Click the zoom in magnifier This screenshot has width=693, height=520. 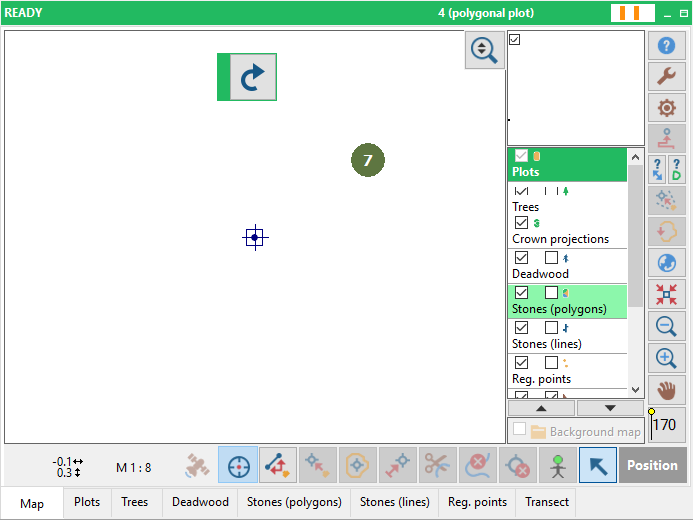click(x=666, y=358)
